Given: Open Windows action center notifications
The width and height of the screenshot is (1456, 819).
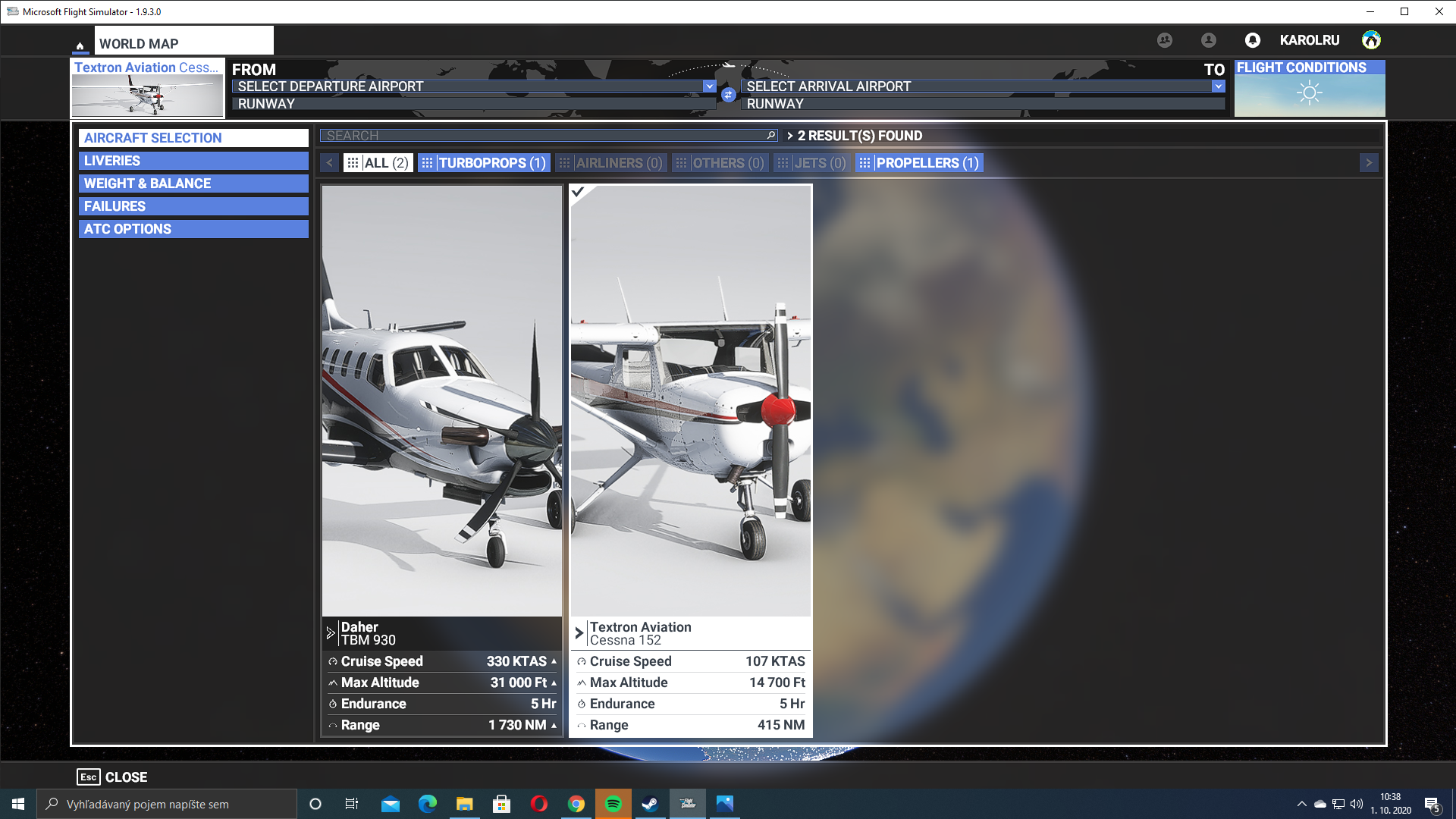Looking at the screenshot, I should coord(1432,805).
